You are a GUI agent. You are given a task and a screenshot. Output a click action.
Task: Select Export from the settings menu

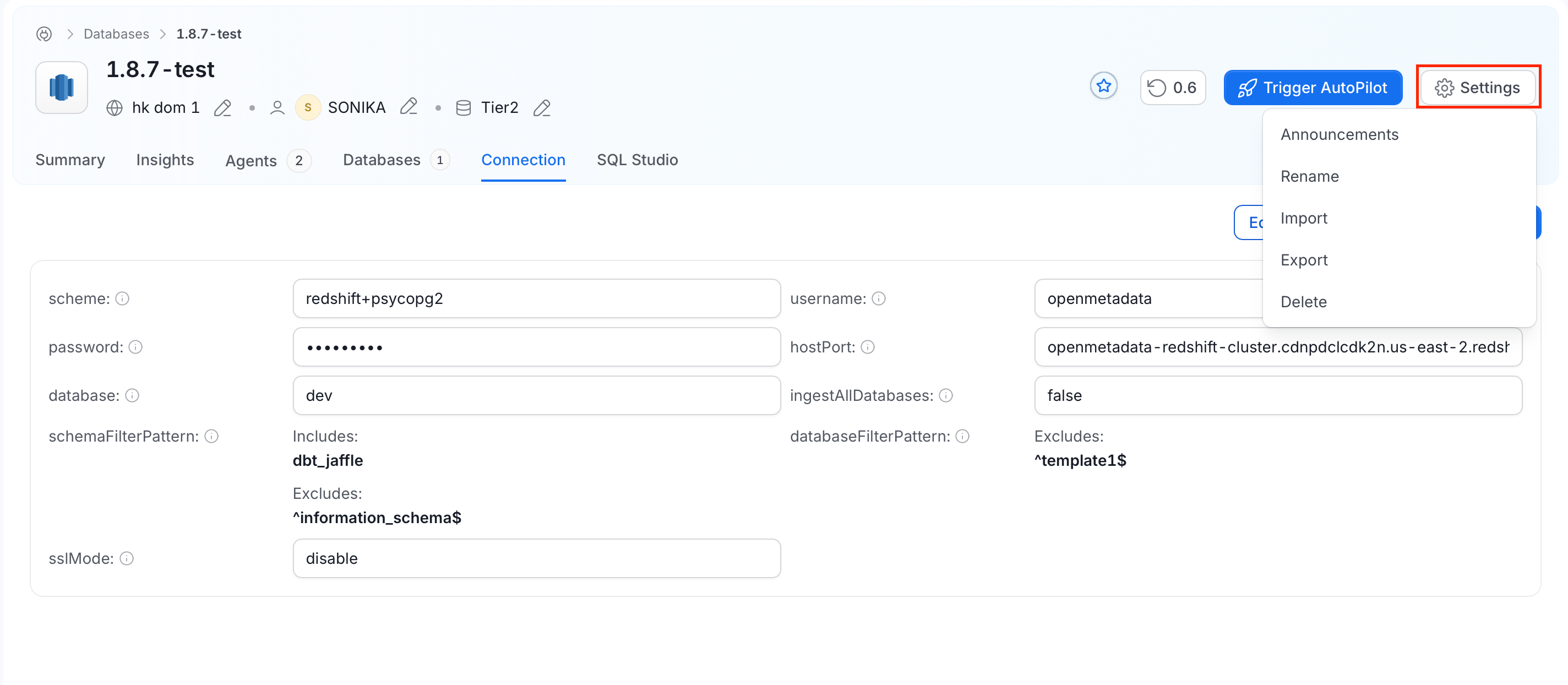click(x=1400, y=260)
